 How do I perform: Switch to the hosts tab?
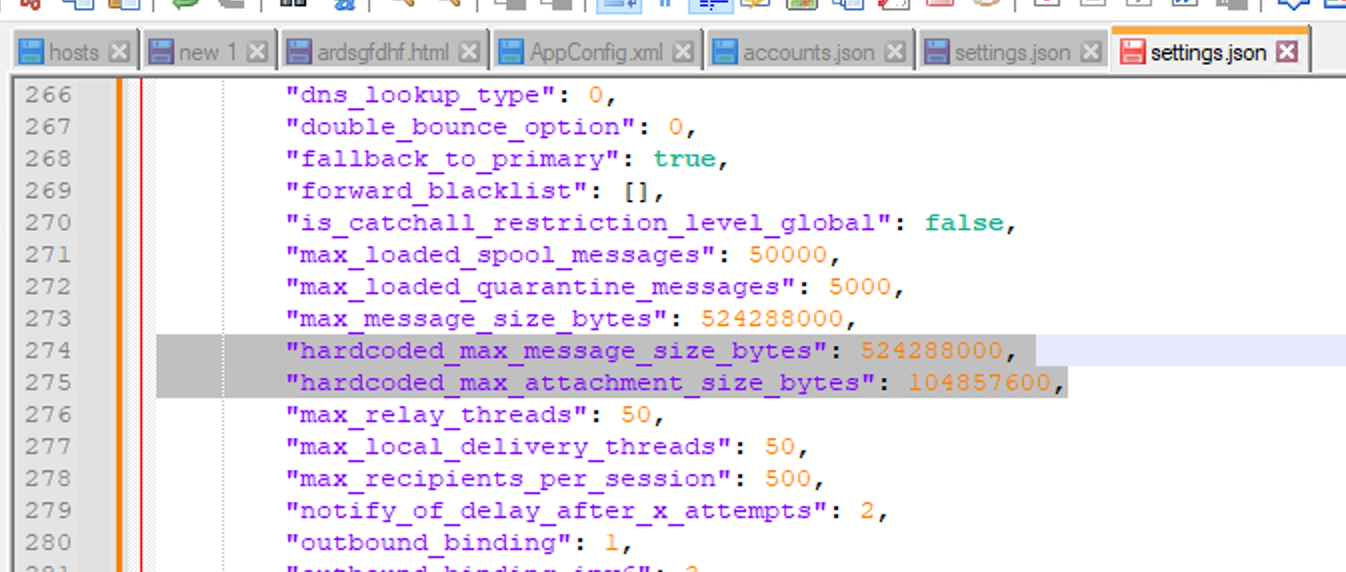[x=73, y=52]
